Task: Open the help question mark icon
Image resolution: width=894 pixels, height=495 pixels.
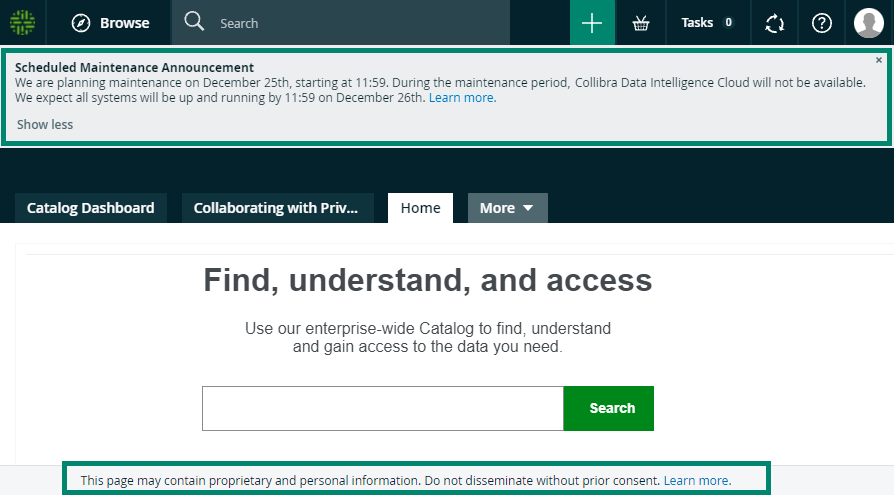Action: tap(822, 23)
